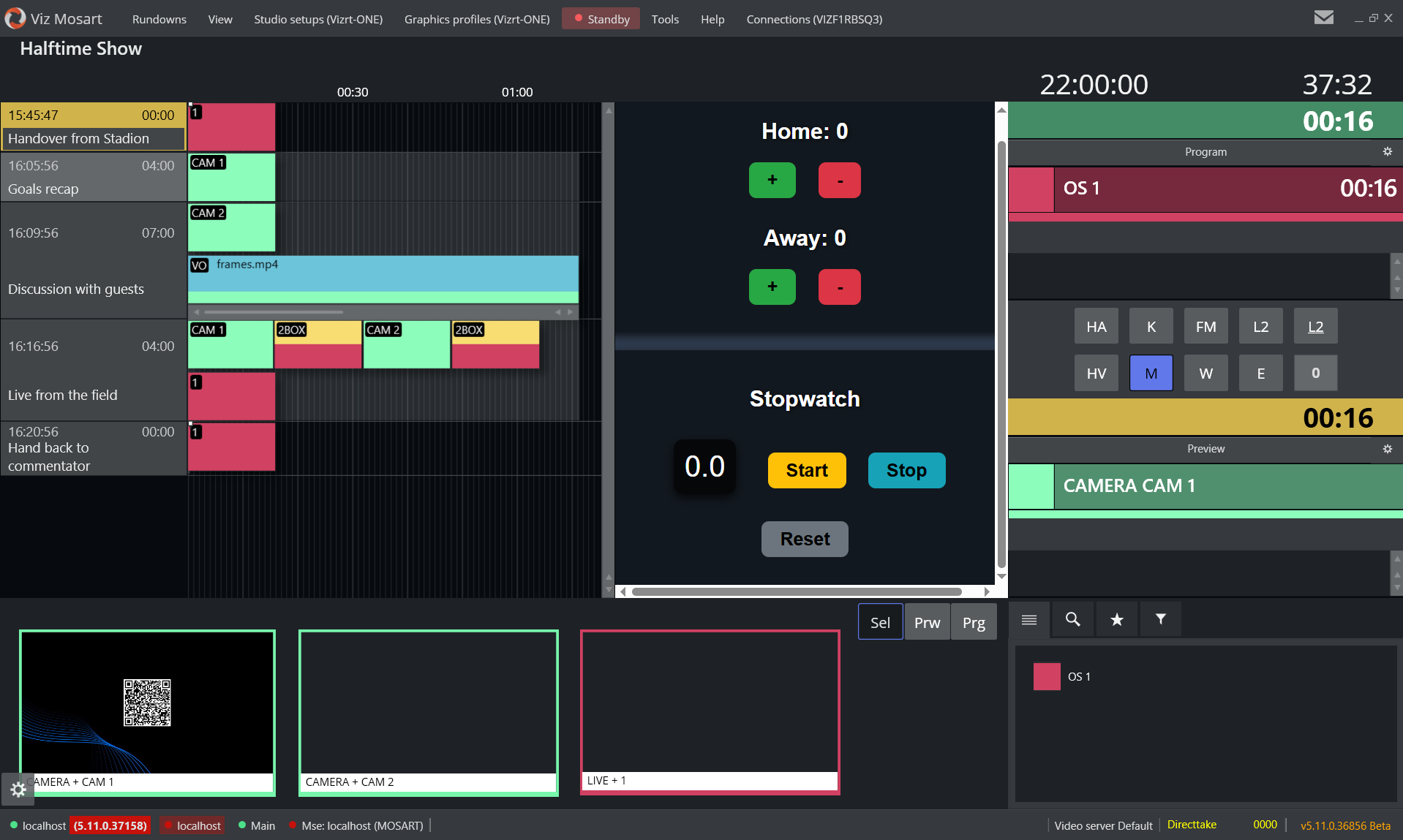This screenshot has height=840, width=1403.
Task: Toggle the M keyboard shortcut button
Action: click(1151, 374)
